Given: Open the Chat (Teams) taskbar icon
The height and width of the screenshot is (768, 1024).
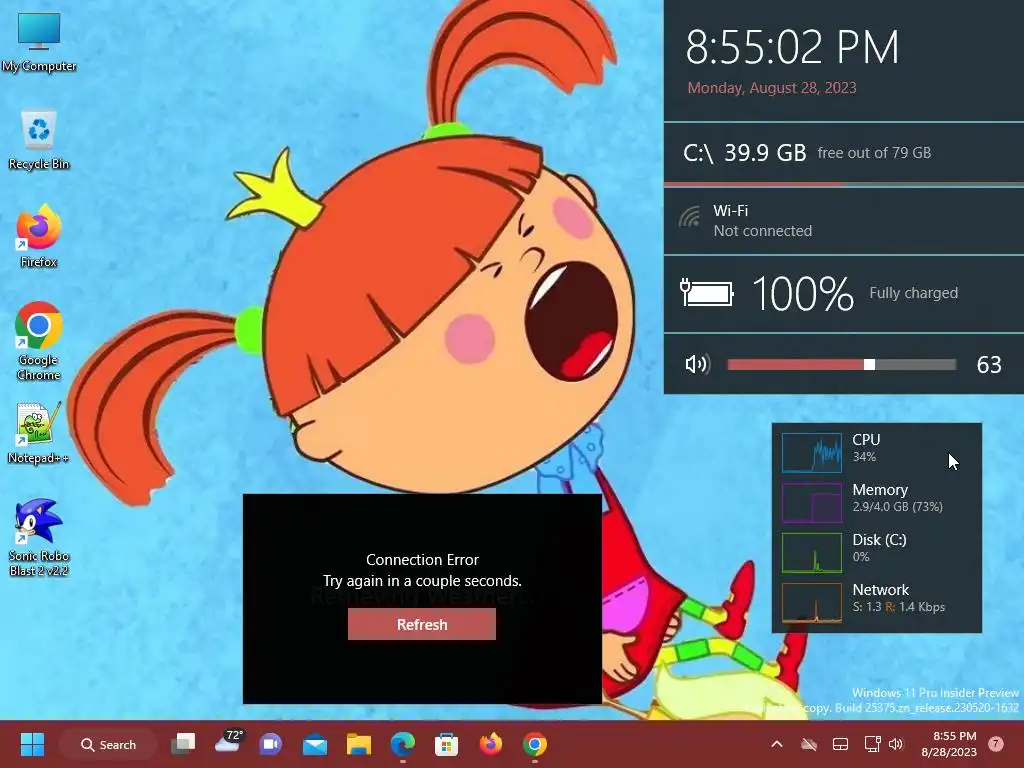Looking at the screenshot, I should tap(270, 744).
